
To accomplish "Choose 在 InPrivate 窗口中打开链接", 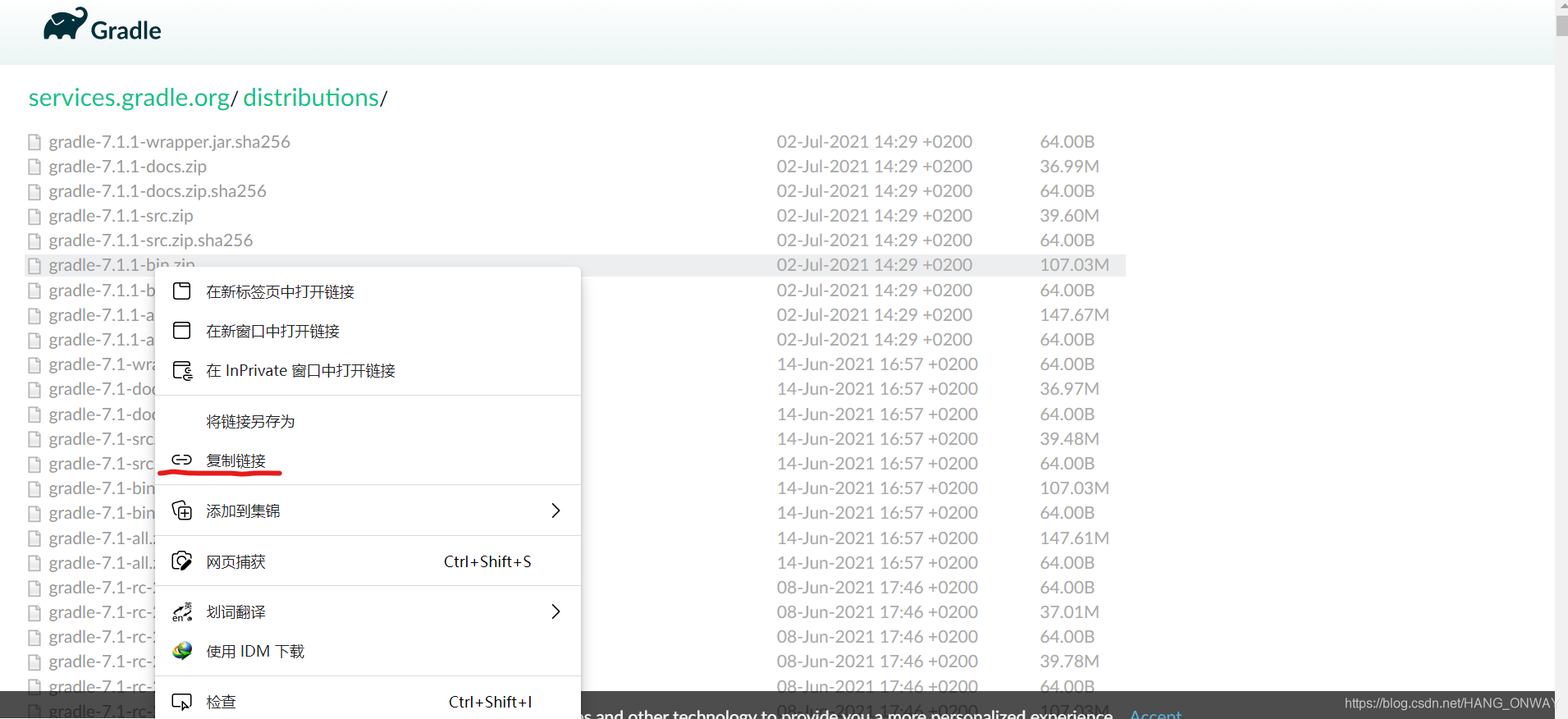I will point(368,370).
